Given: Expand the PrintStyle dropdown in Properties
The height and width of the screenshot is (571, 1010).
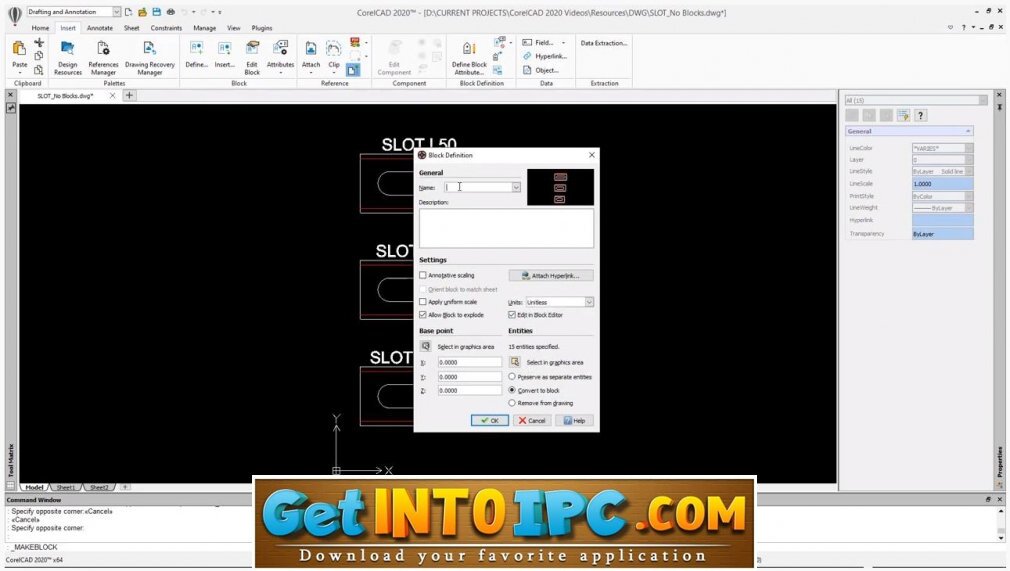Looking at the screenshot, I should [969, 196].
